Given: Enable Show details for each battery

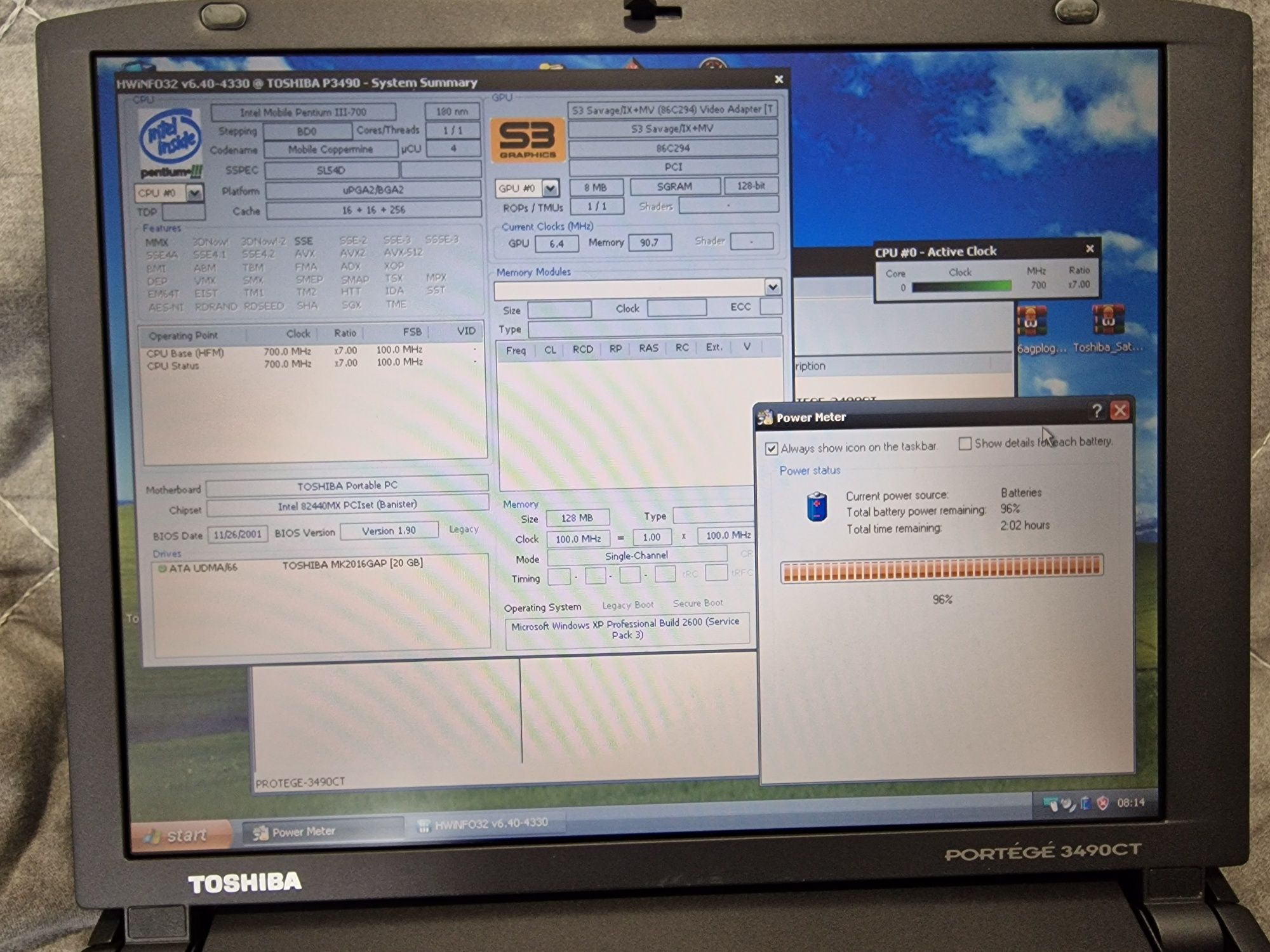Looking at the screenshot, I should point(965,443).
